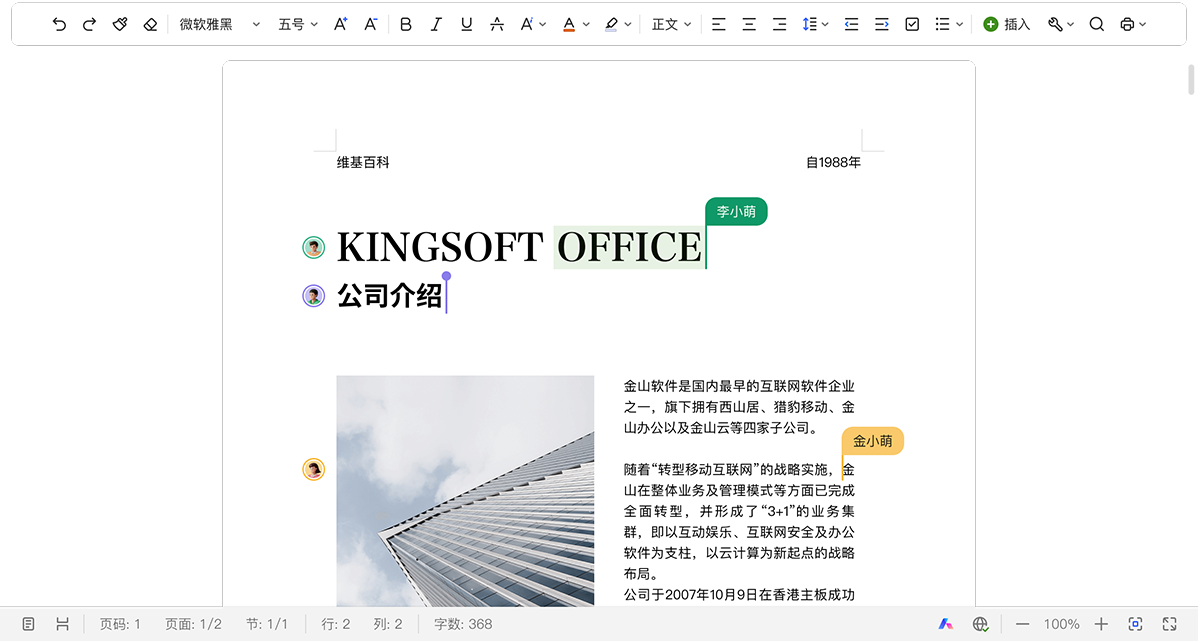Expand the 五号 font size dropdown
The image size is (1198, 641).
[x=297, y=24]
